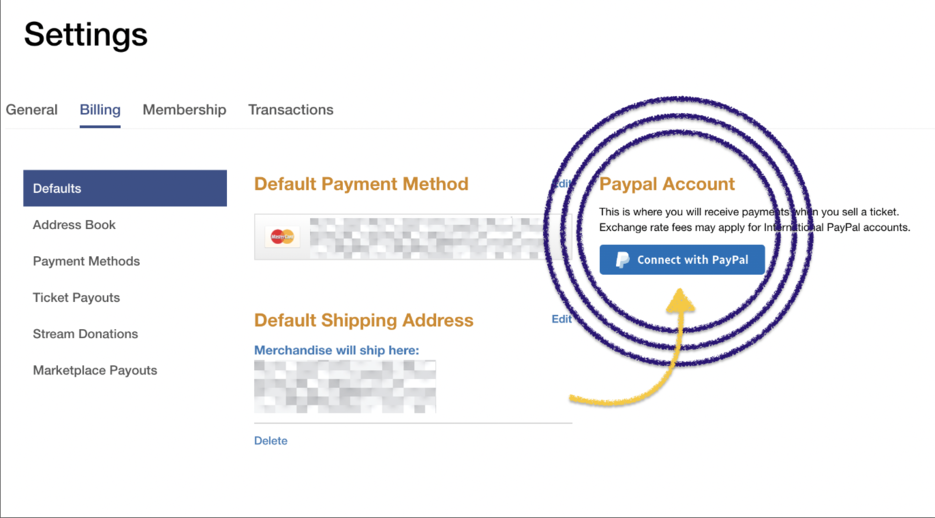
Task: Click the PayPal logo icon on the button
Action: coord(622,260)
